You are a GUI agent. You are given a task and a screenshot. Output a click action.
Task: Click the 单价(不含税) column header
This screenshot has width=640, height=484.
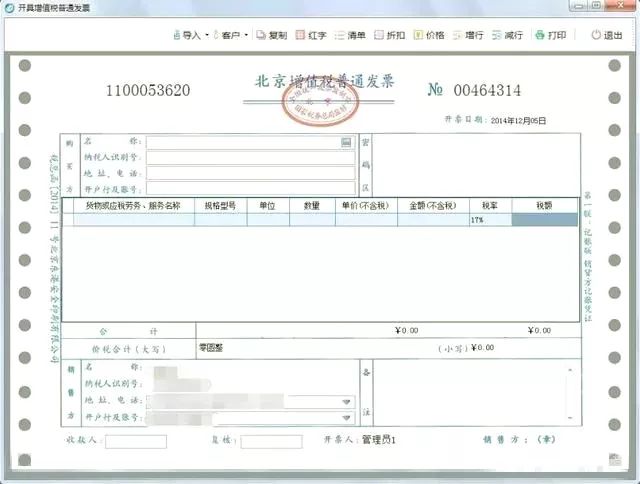(x=366, y=206)
